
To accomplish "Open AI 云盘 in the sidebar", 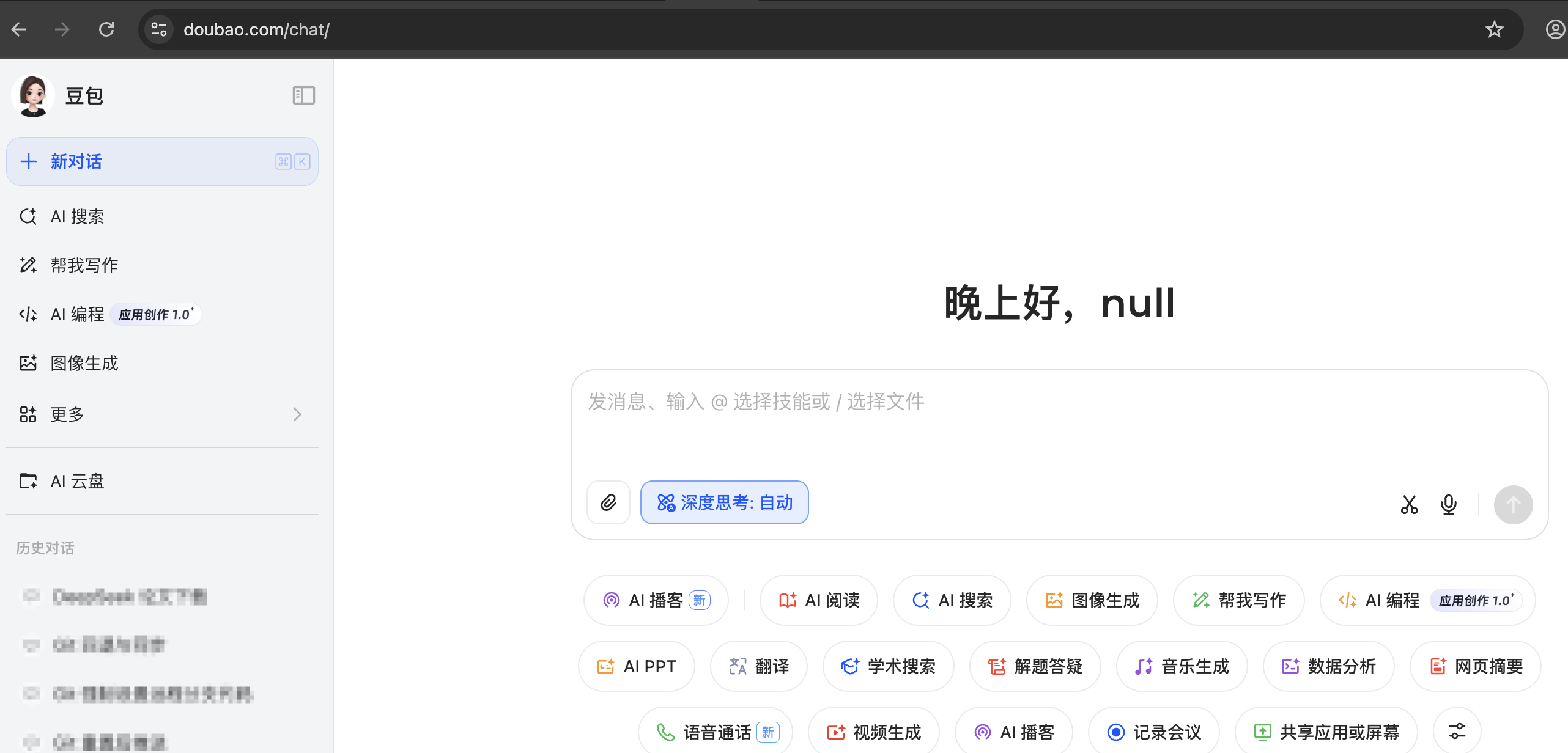I will [162, 481].
